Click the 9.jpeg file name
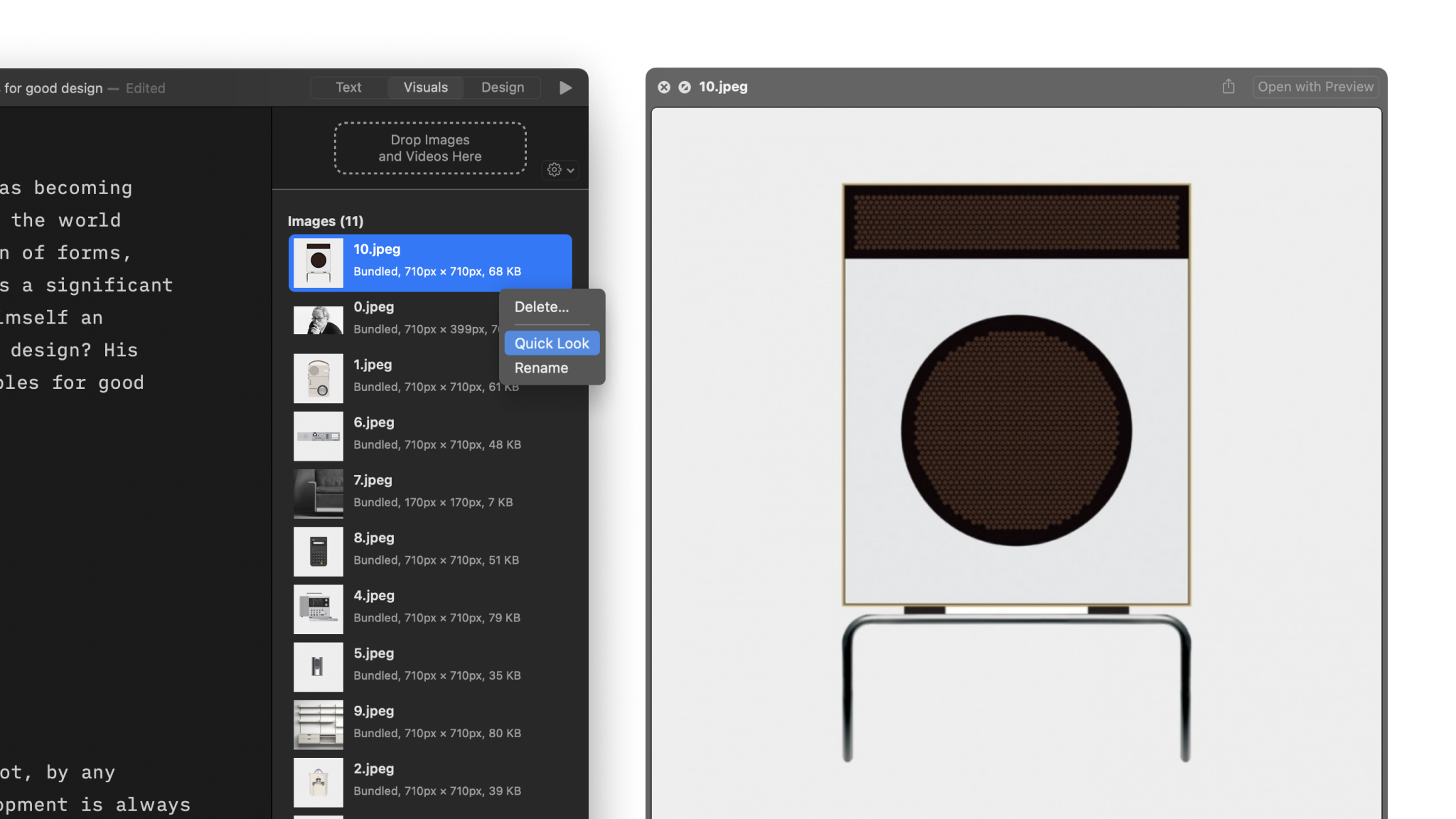The height and width of the screenshot is (819, 1456). coord(374,711)
